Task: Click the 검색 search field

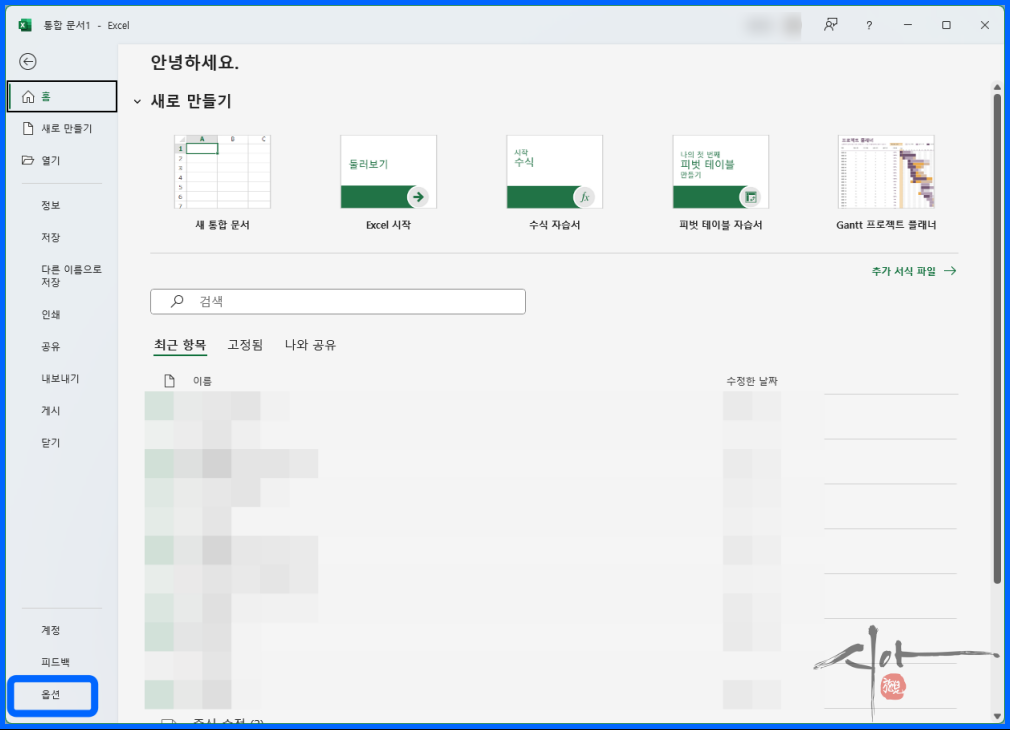Action: [x=338, y=302]
